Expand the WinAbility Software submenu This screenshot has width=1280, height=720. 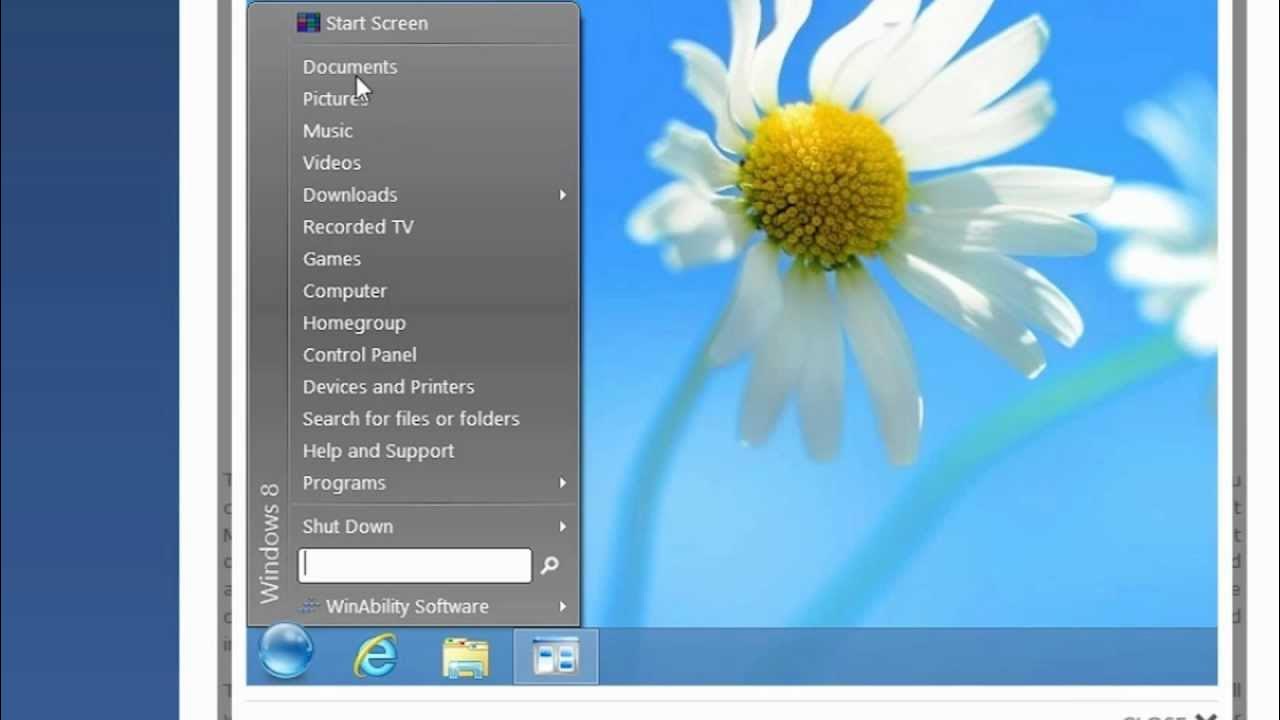(562, 607)
